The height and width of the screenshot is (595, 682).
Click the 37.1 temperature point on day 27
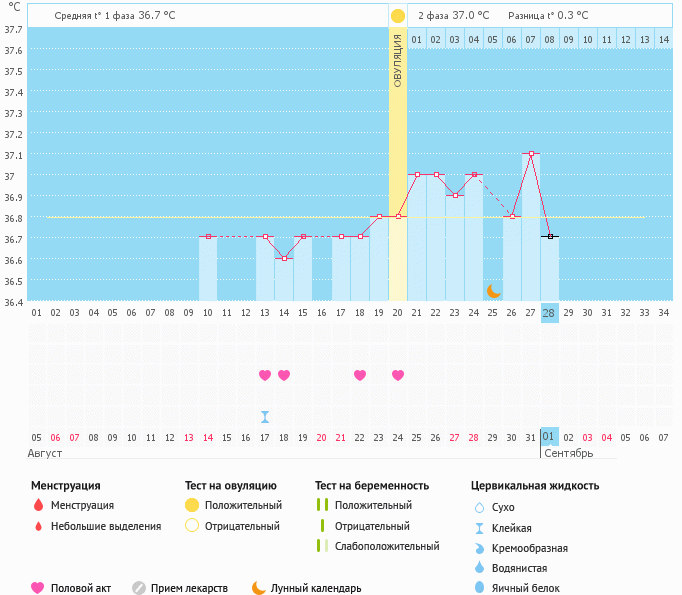pyautogui.click(x=531, y=154)
